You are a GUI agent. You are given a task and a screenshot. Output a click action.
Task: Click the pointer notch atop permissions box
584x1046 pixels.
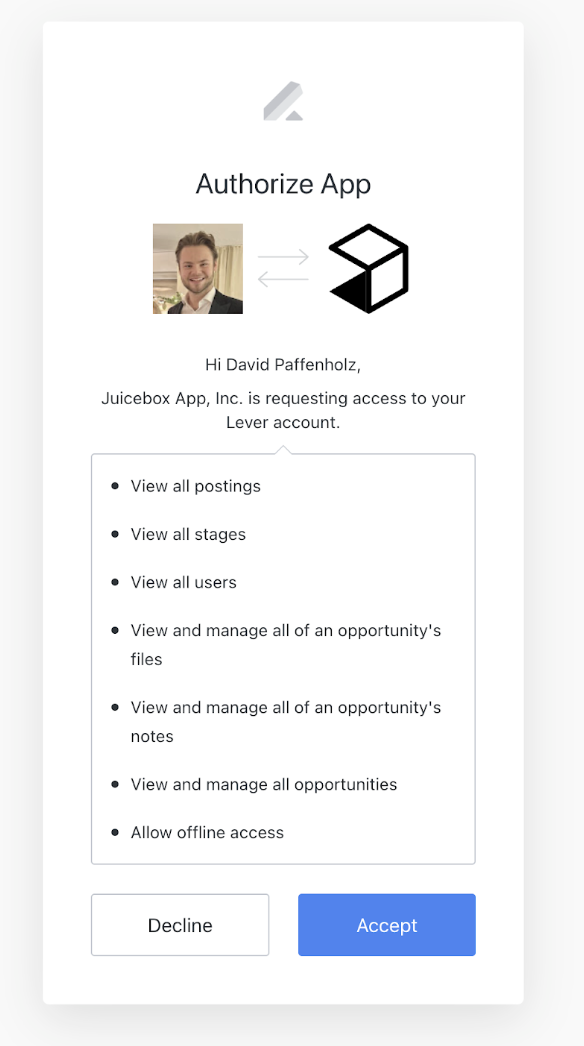(x=283, y=450)
